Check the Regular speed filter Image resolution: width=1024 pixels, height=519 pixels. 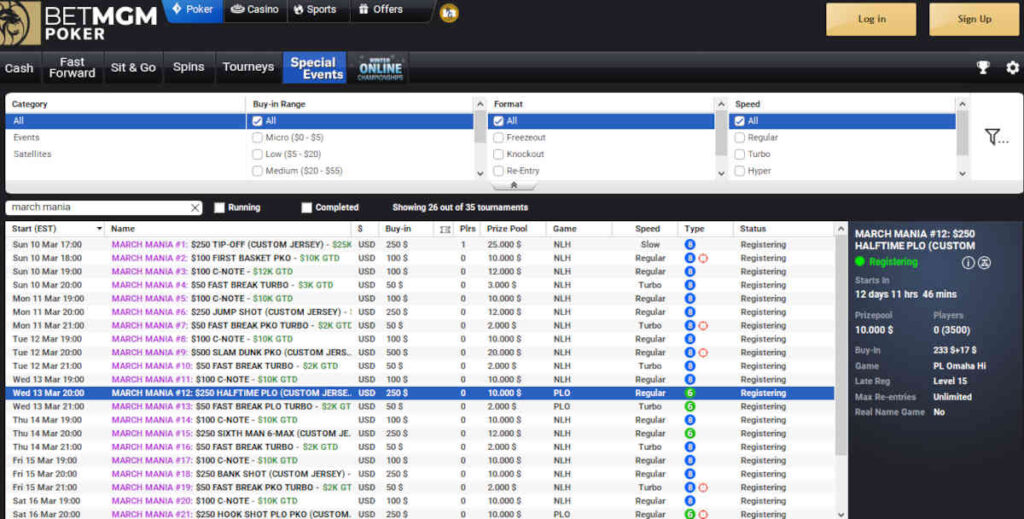point(739,138)
